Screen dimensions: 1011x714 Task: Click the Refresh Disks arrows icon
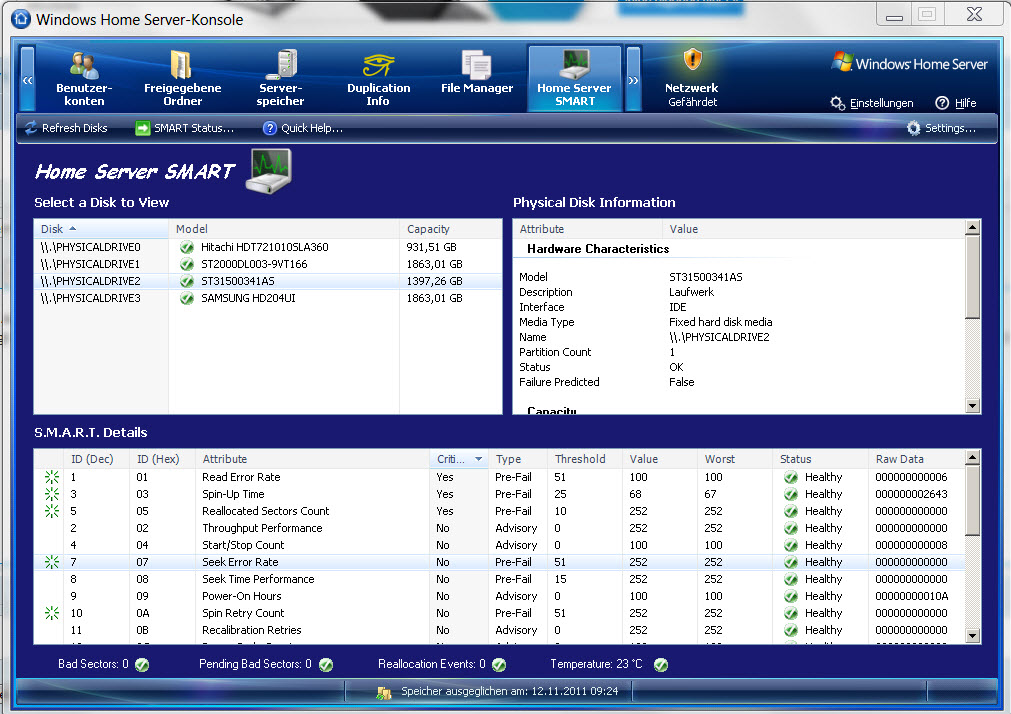(x=31, y=128)
